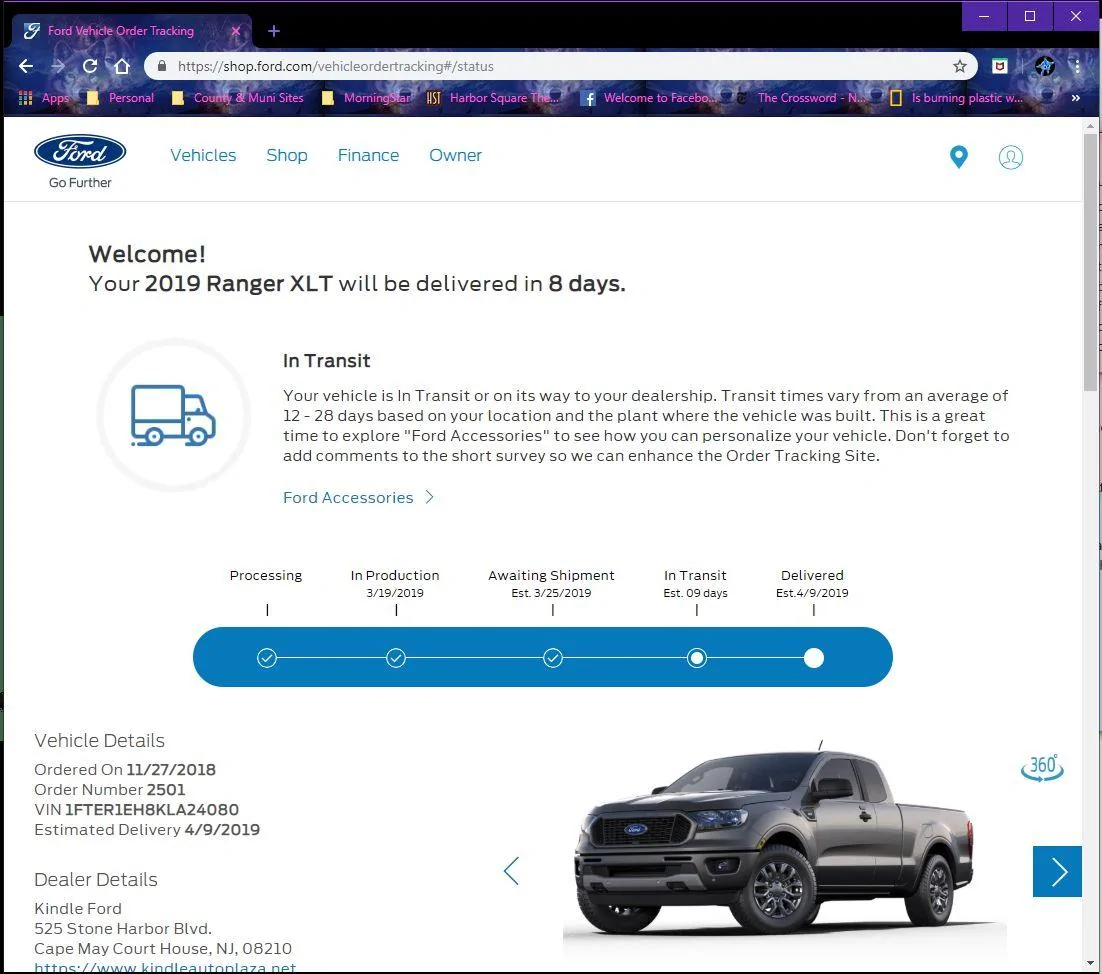Viewport: 1102px width, 974px height.
Task: Click the delivery truck In Transit icon
Action: [x=173, y=415]
